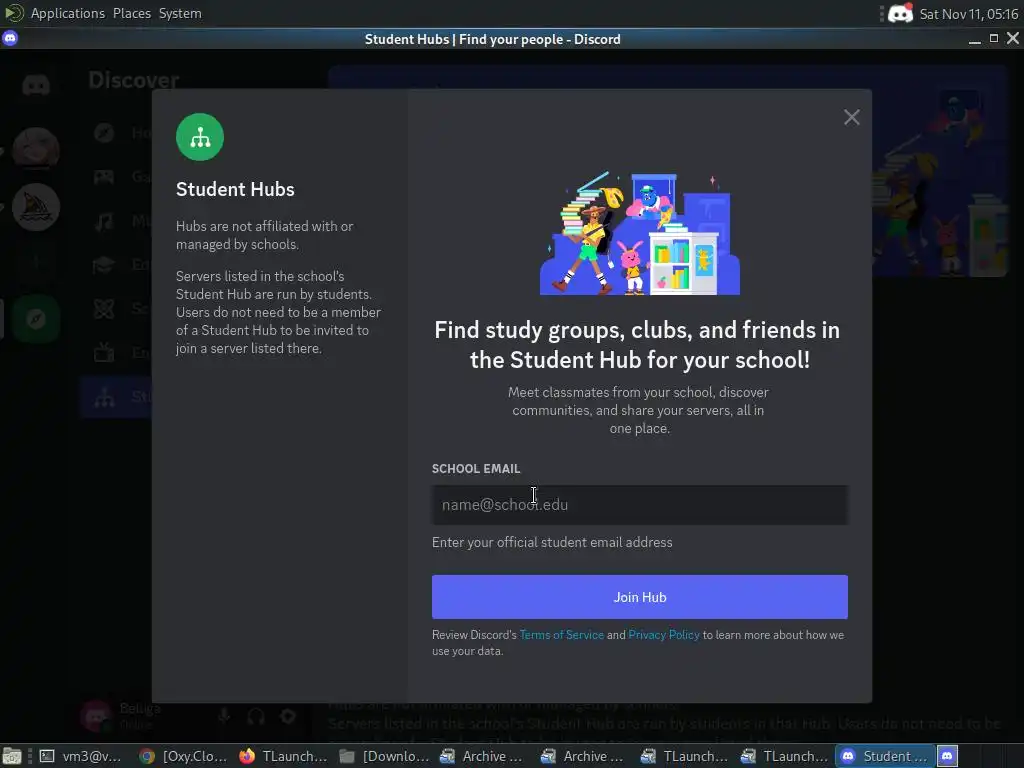Screen dimensions: 1024x768
Task: Click the Discord home icon in server sidebar
Action: coord(36,85)
